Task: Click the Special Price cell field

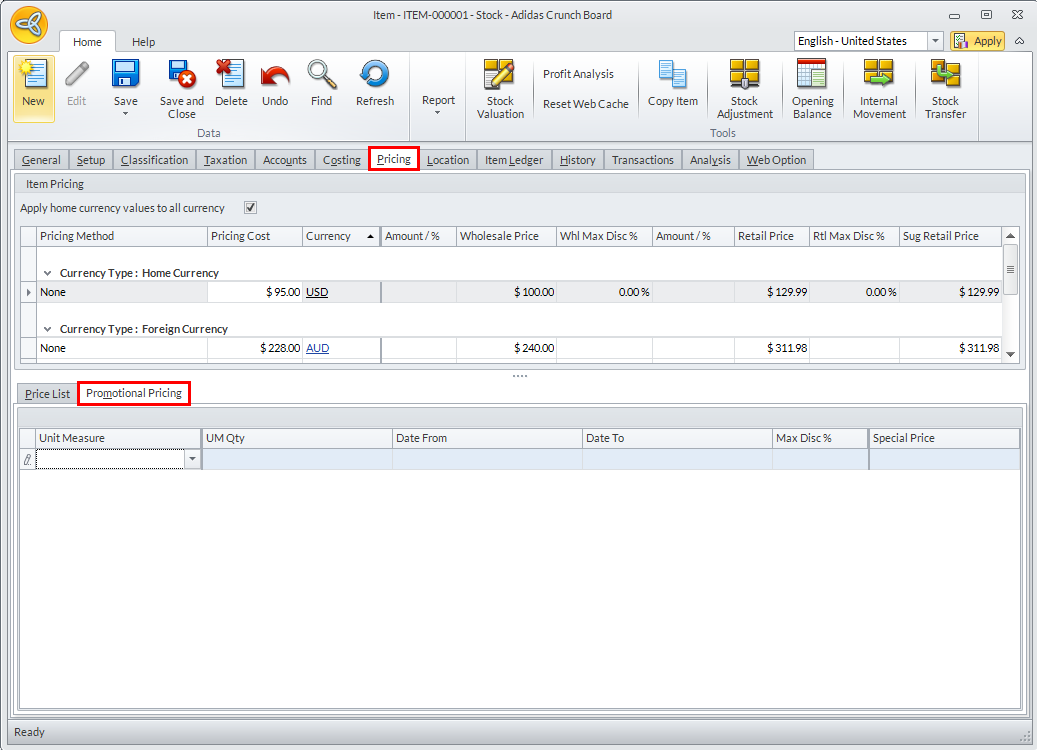Action: pyautogui.click(x=944, y=459)
